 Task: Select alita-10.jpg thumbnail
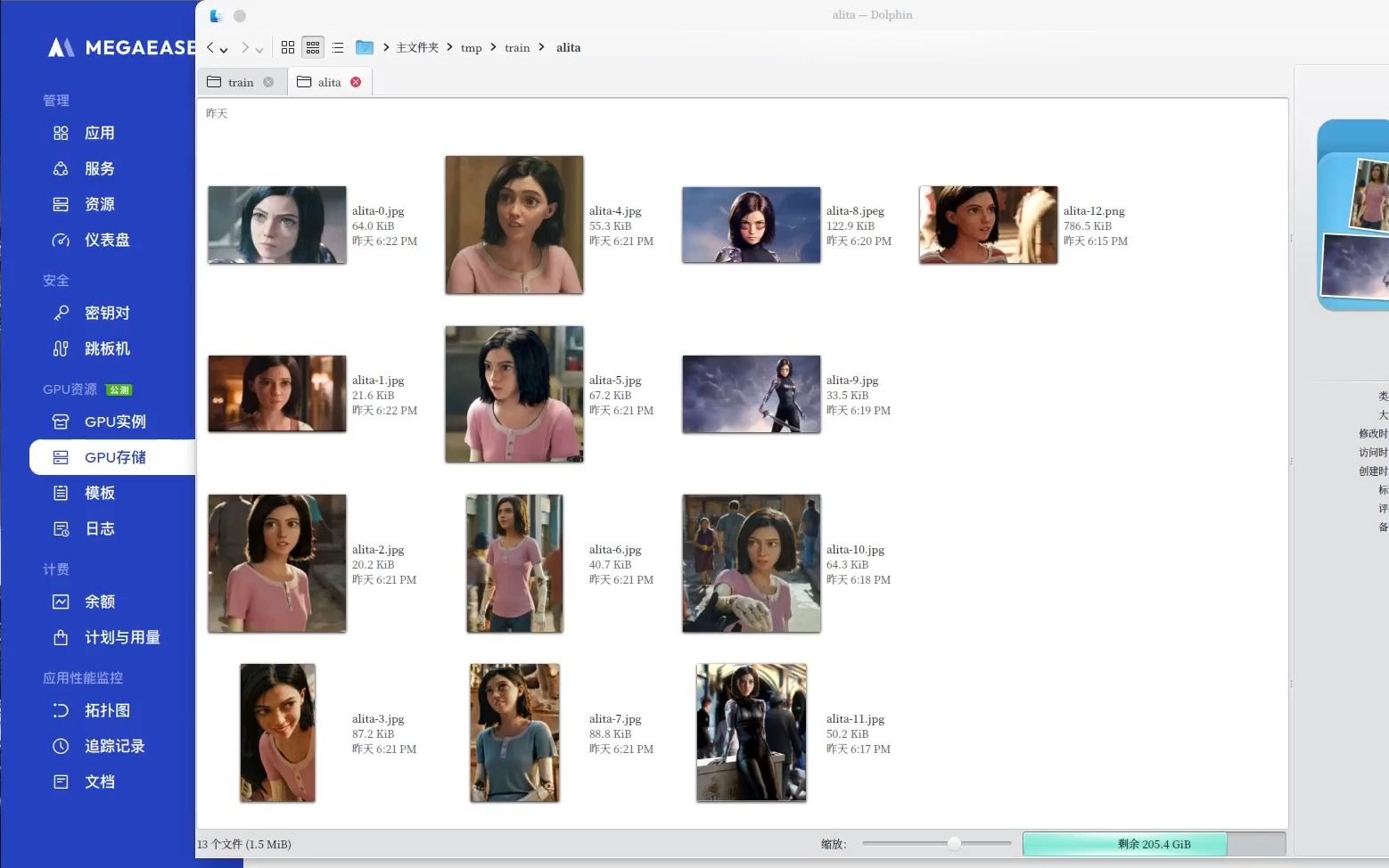pyautogui.click(x=752, y=563)
